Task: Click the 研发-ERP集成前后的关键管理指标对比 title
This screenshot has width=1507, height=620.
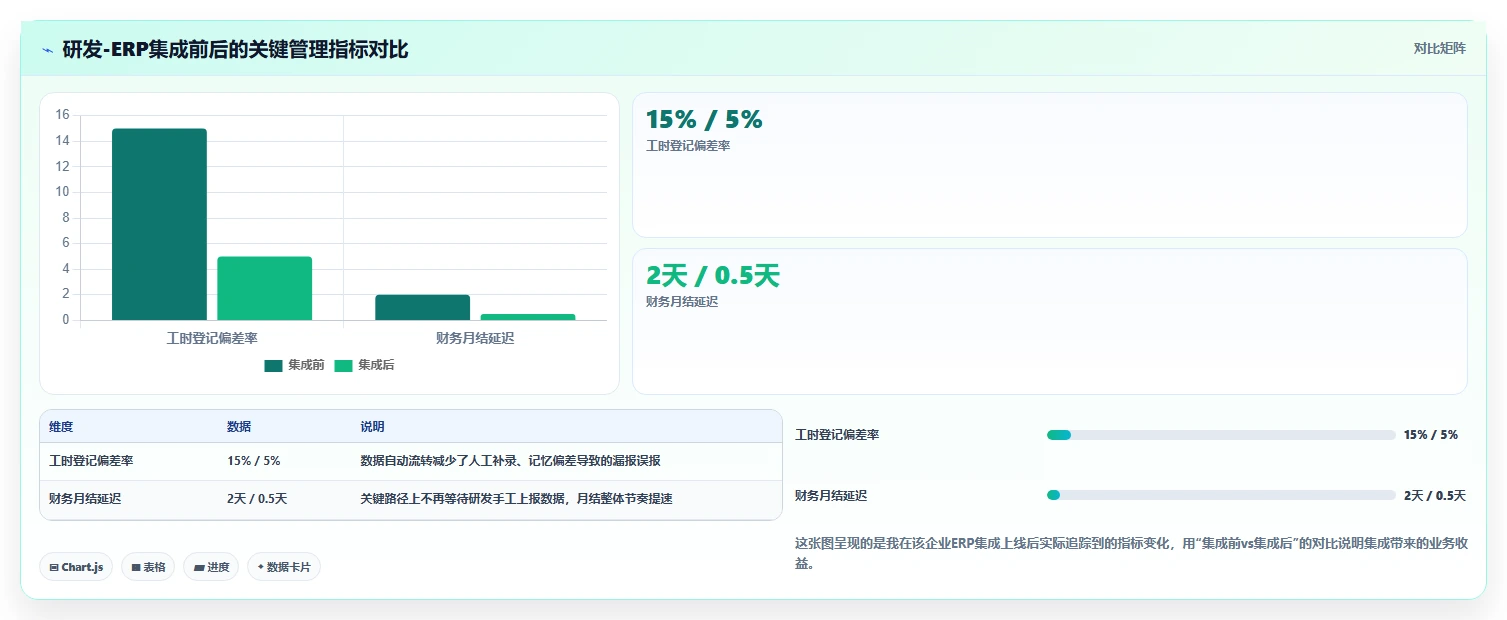Action: 235,50
